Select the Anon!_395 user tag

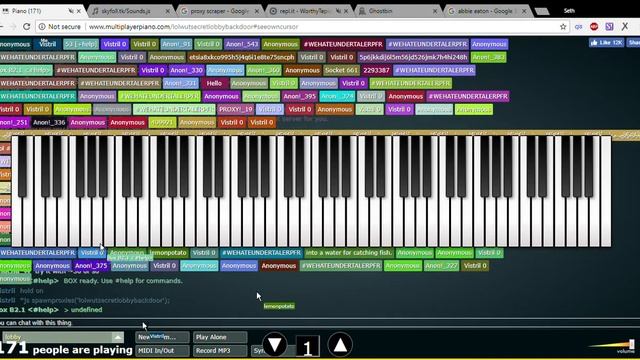(300, 96)
